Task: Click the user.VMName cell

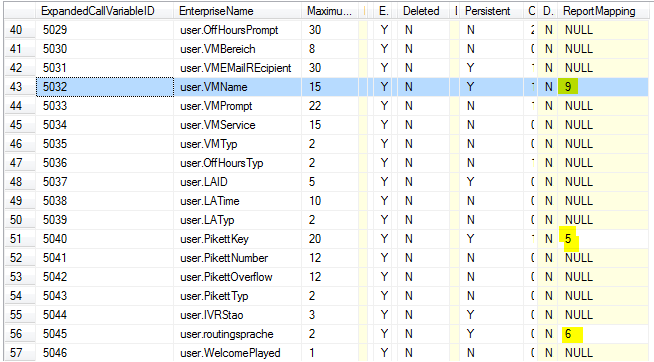Action: [237, 87]
